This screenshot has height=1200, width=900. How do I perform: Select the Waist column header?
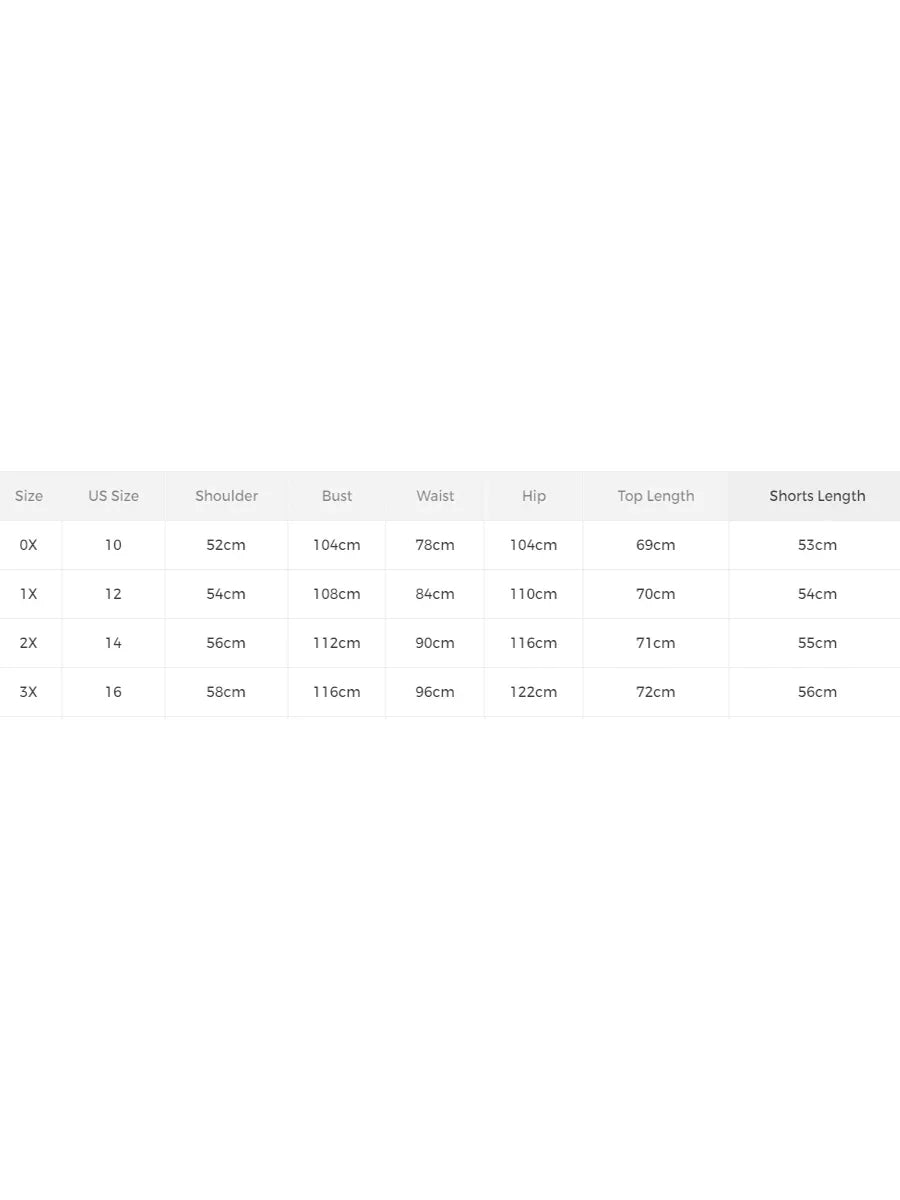click(x=435, y=496)
